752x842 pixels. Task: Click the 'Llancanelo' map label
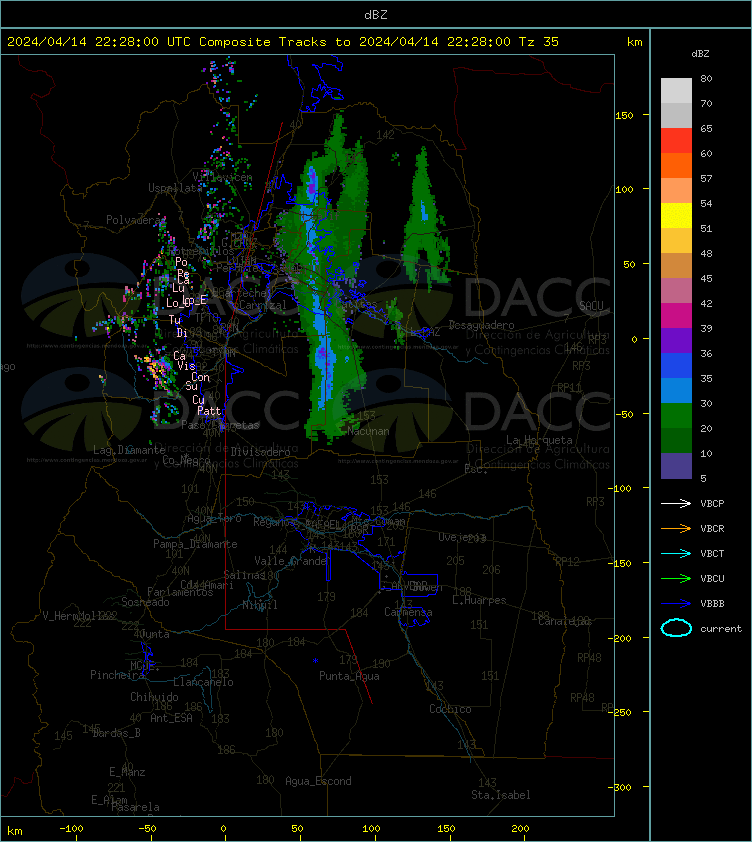pos(203,682)
